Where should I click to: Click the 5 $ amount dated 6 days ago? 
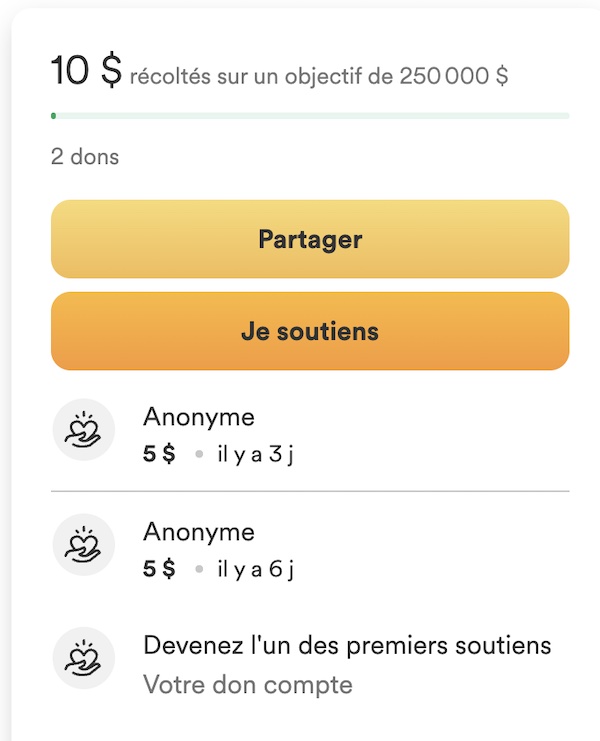click(159, 569)
